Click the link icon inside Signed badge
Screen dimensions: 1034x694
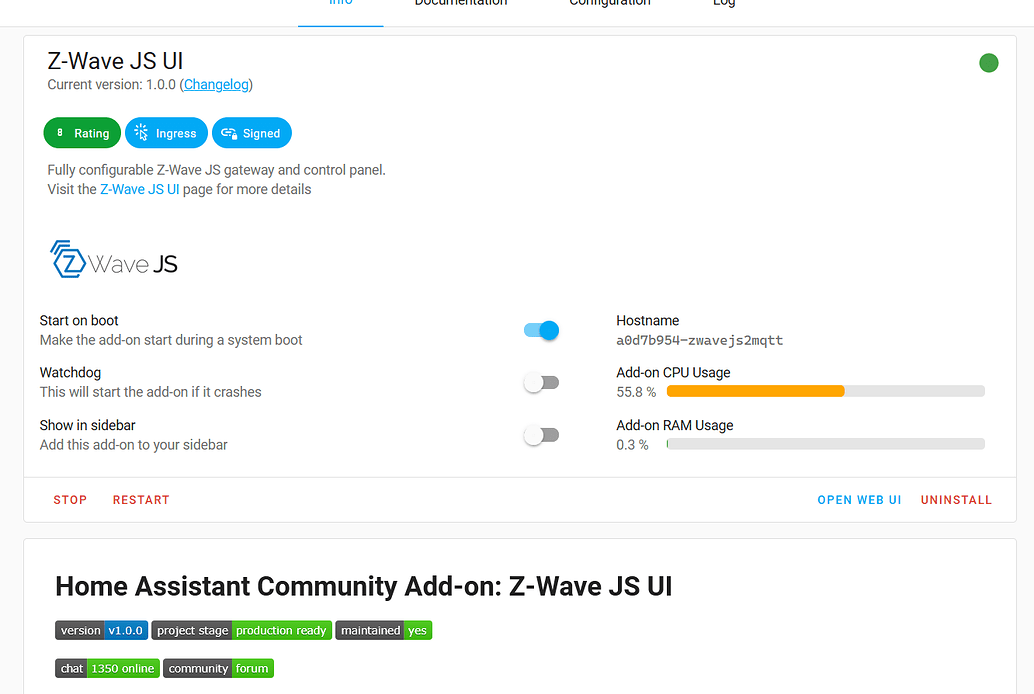229,133
